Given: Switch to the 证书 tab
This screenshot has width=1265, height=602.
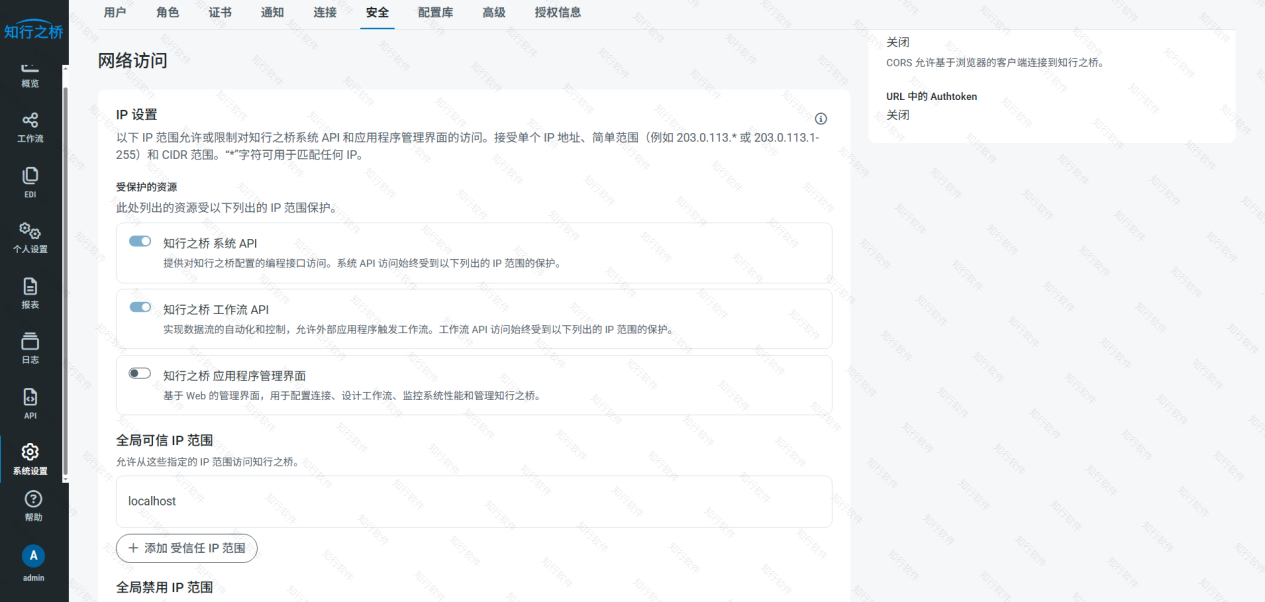Looking at the screenshot, I should click(x=220, y=13).
